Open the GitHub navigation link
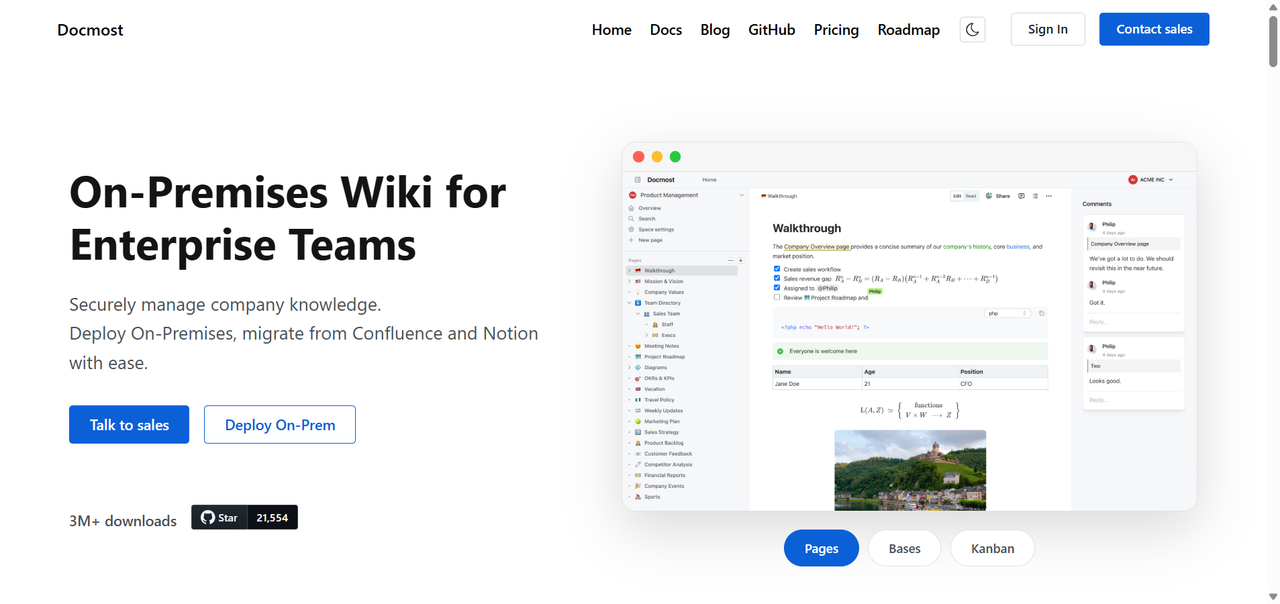The height and width of the screenshot is (604, 1280). (772, 30)
